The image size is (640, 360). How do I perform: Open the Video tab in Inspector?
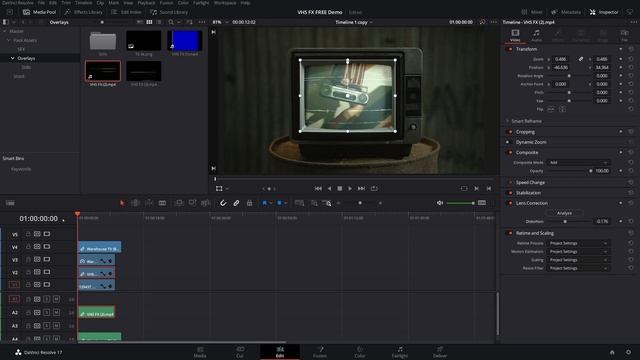click(516, 35)
